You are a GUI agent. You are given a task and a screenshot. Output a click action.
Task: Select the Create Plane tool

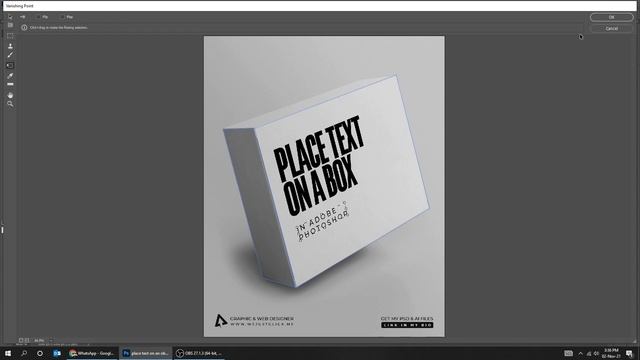pyautogui.click(x=10, y=25)
